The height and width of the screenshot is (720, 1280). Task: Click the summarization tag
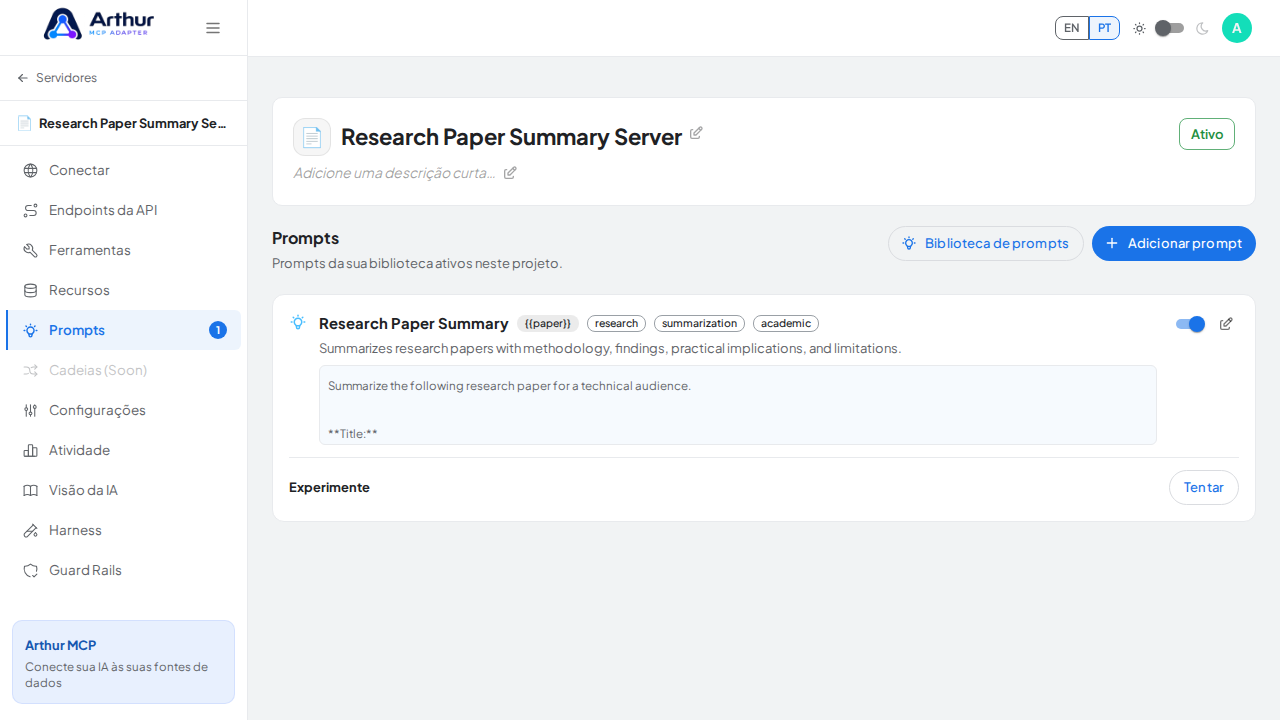[x=699, y=324]
